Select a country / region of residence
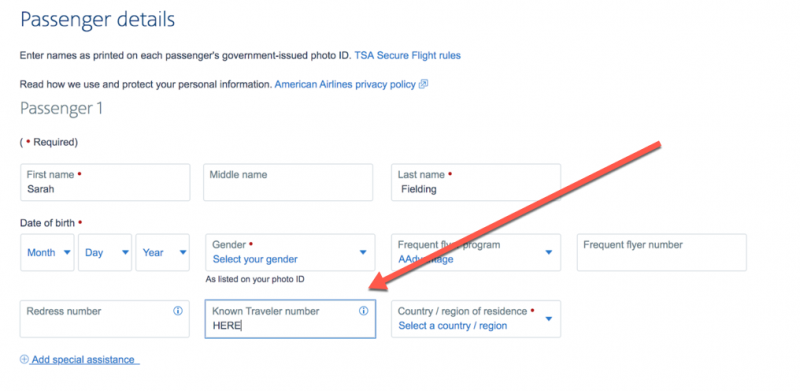 point(476,319)
